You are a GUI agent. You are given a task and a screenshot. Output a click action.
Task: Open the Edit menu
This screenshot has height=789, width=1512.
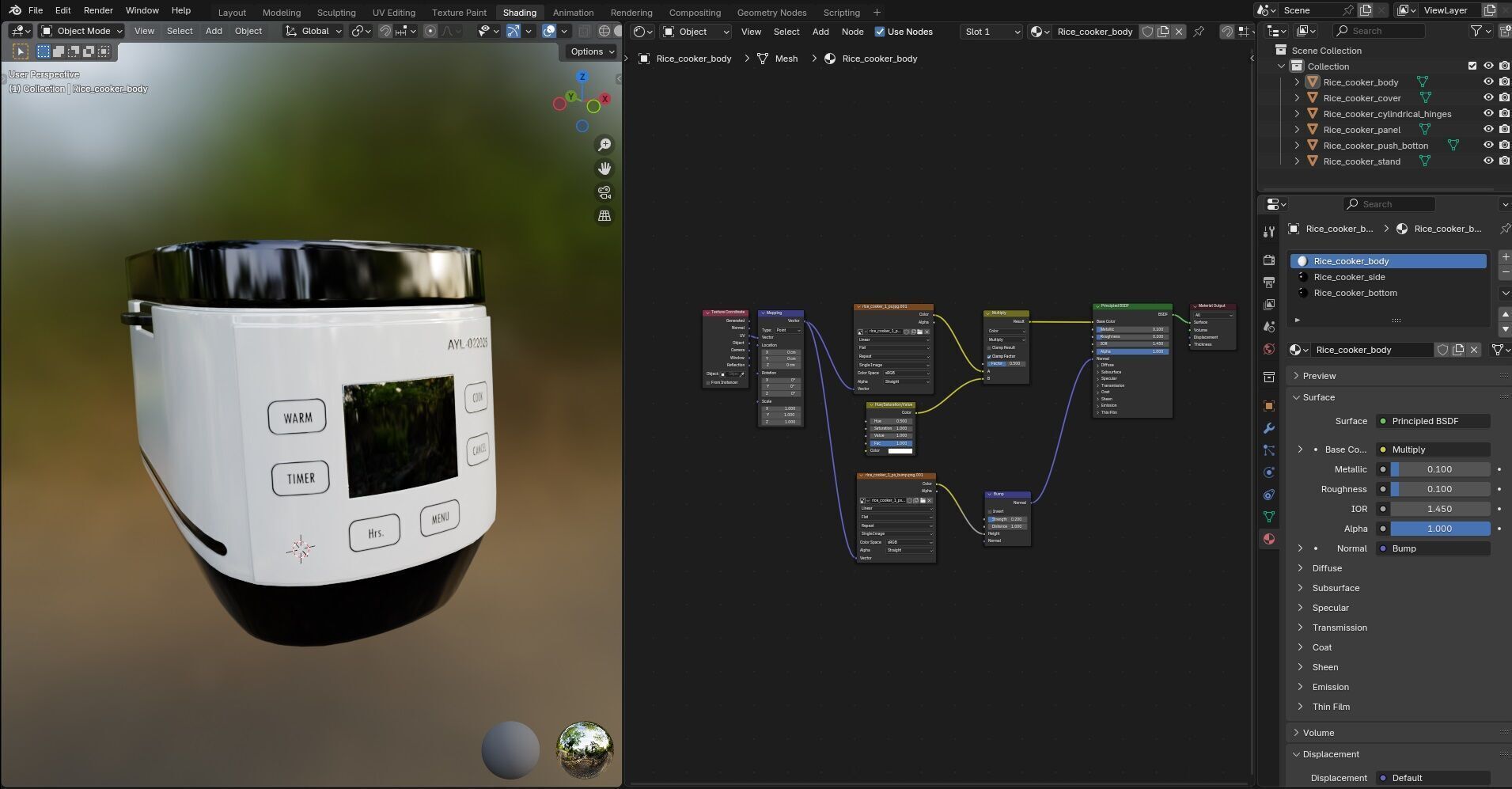pos(63,10)
